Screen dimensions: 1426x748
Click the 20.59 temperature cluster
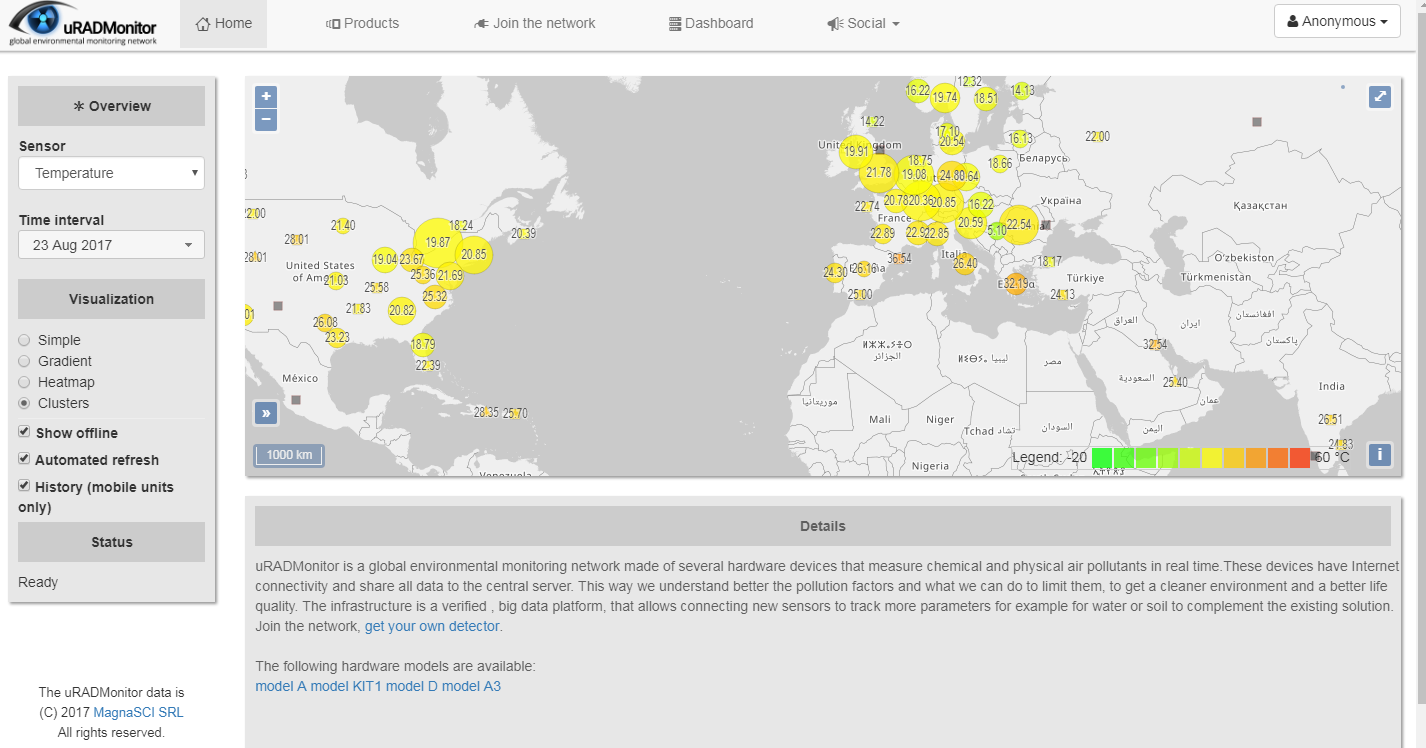pyautogui.click(x=970, y=222)
